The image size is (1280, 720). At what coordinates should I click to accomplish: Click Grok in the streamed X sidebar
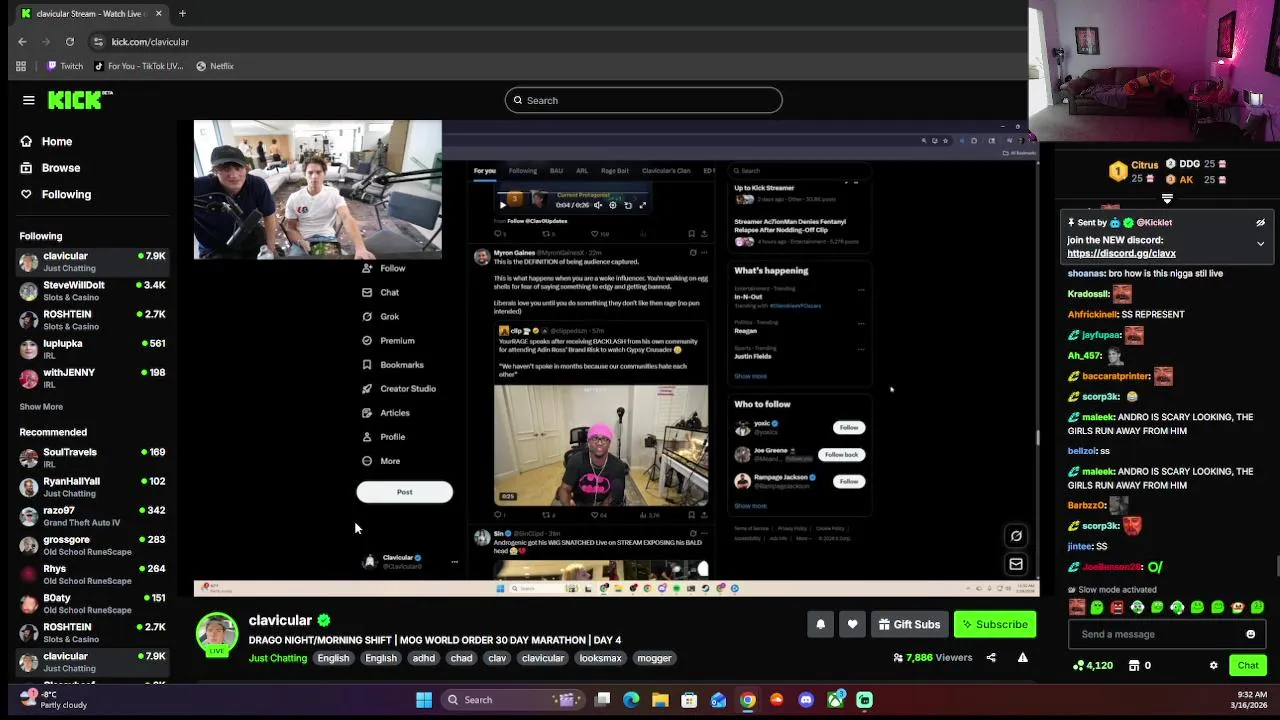[x=381, y=316]
